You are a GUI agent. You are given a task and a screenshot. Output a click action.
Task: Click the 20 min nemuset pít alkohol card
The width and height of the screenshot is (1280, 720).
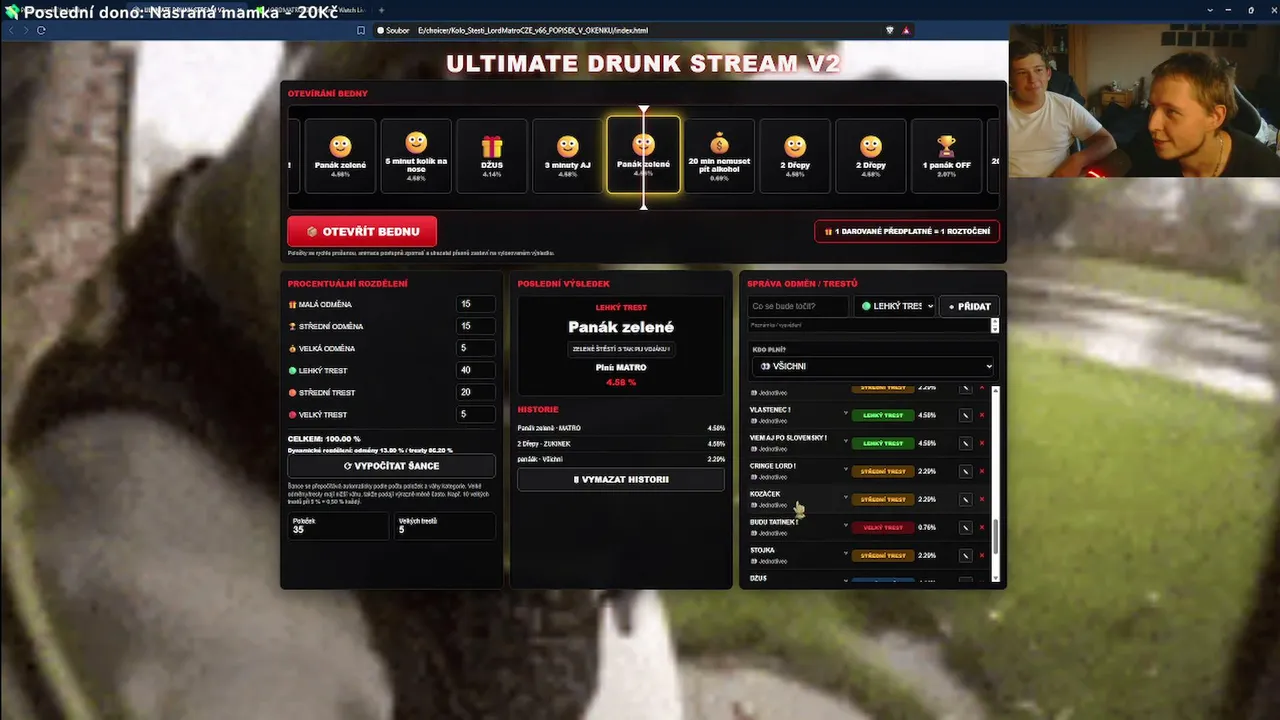click(720, 156)
